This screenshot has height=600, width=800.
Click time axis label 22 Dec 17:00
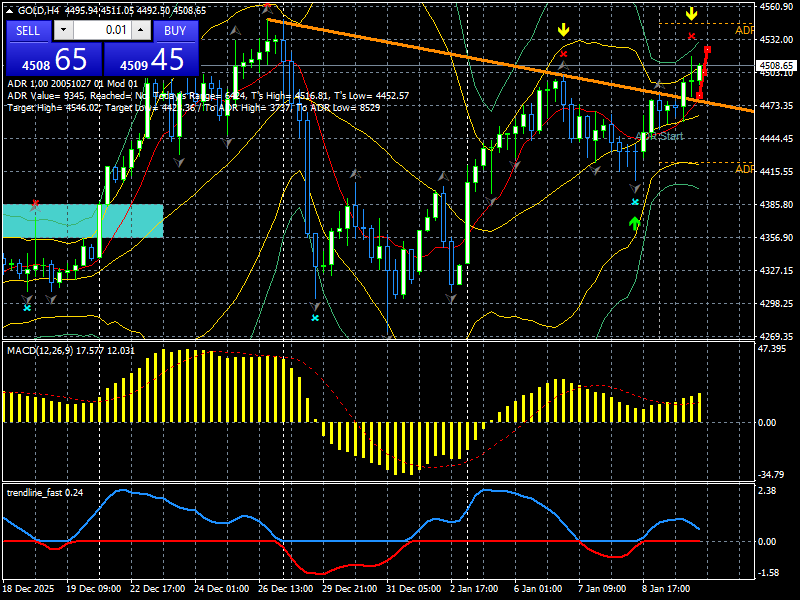tap(158, 588)
